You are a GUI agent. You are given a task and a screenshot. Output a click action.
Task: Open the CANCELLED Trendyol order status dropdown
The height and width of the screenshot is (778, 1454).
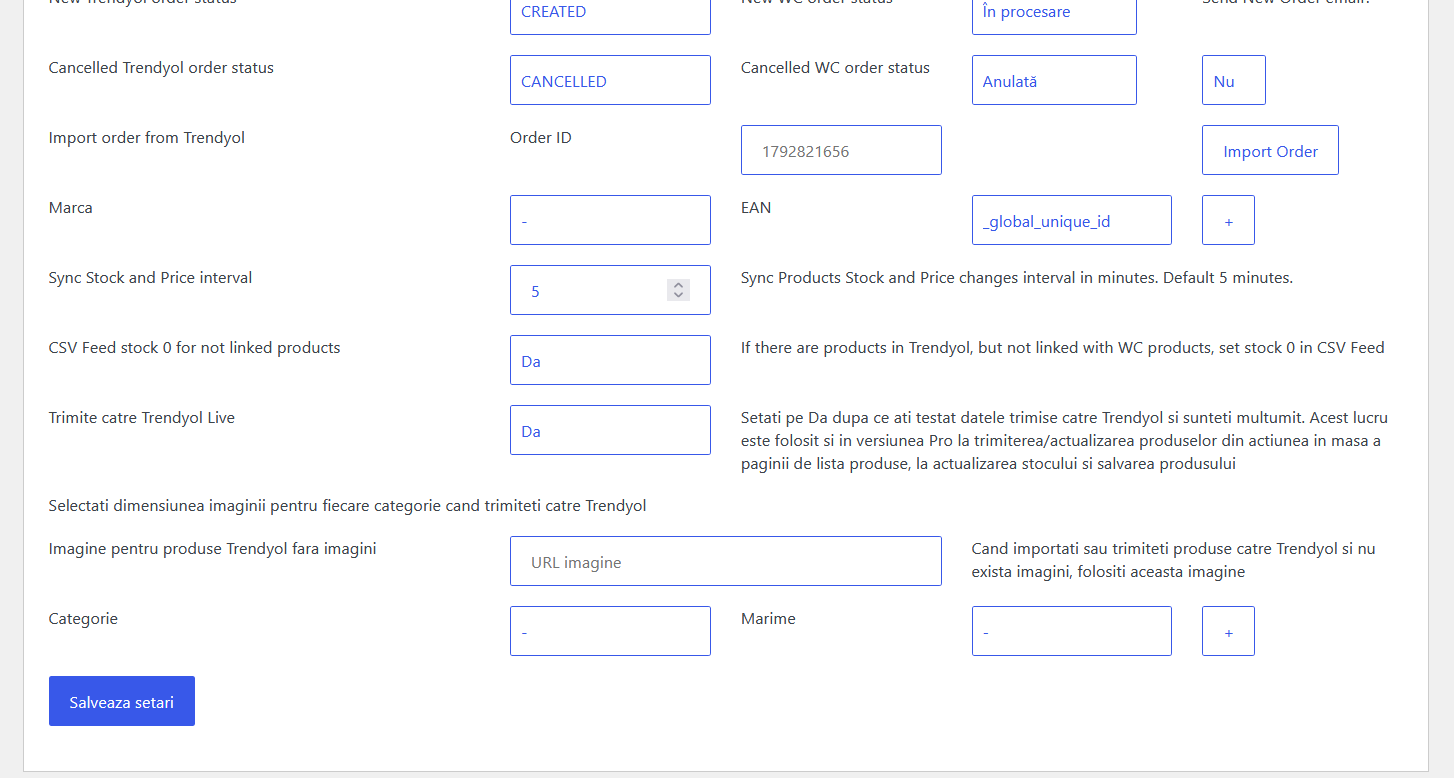click(x=610, y=80)
